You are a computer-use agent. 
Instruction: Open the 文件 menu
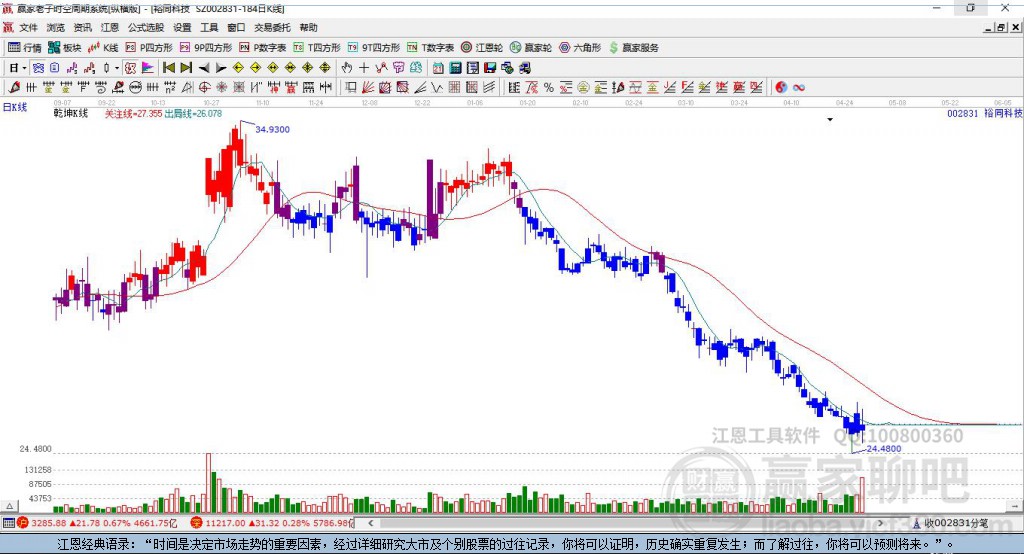28,27
